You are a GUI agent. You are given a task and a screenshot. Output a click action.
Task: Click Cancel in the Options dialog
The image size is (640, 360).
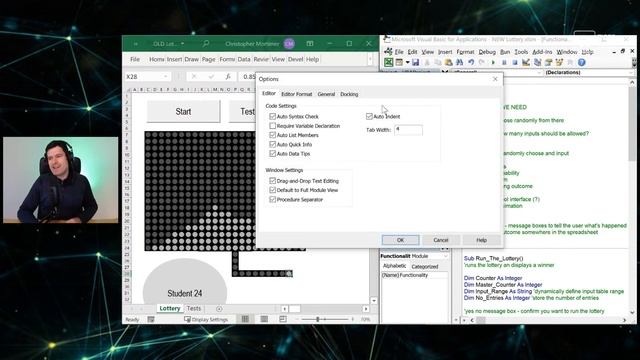click(441, 240)
